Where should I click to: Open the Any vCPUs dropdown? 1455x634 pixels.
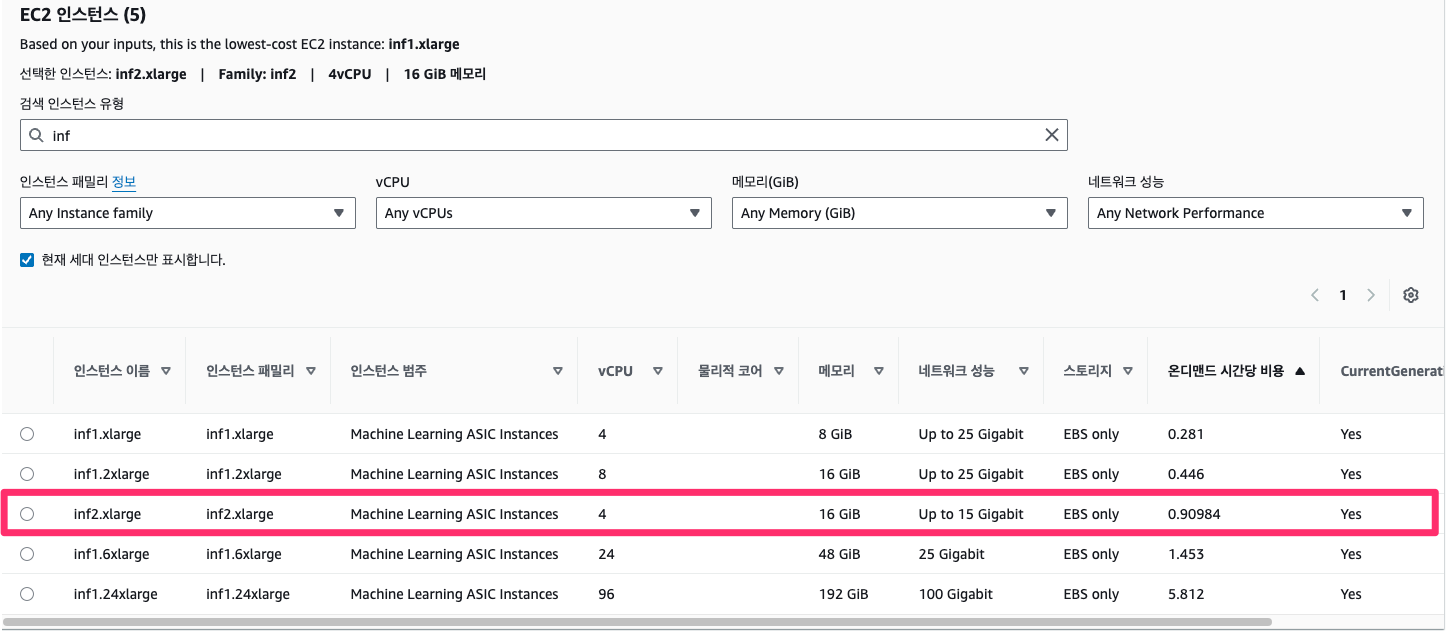pyautogui.click(x=544, y=213)
